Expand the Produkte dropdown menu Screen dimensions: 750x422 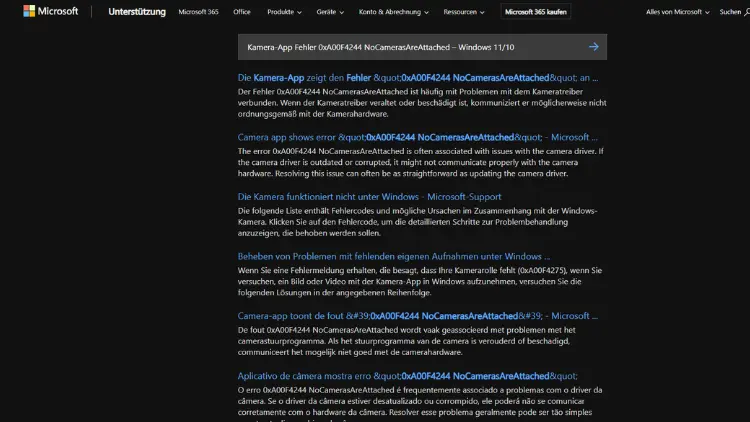(x=284, y=12)
